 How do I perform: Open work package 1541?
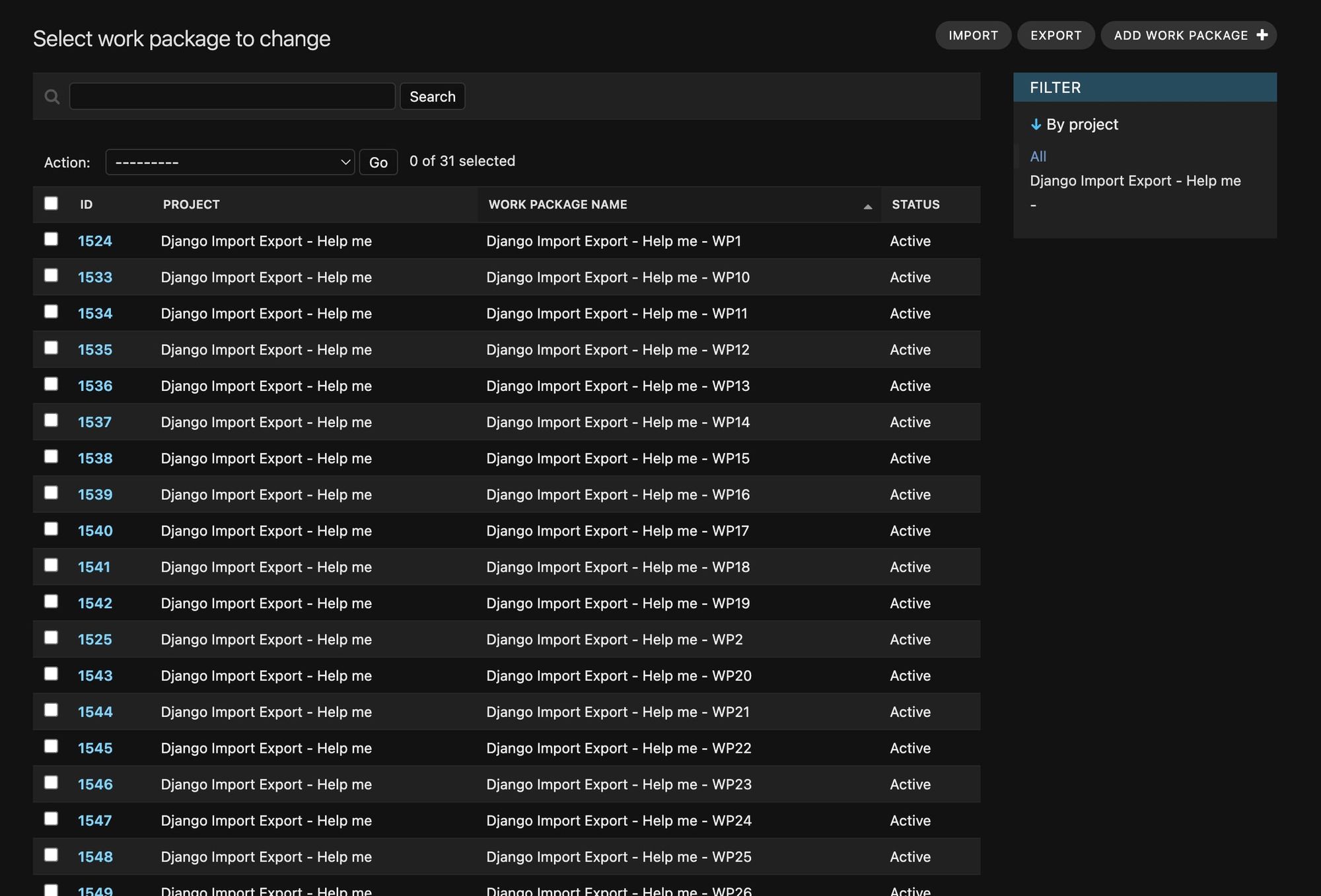tap(94, 567)
